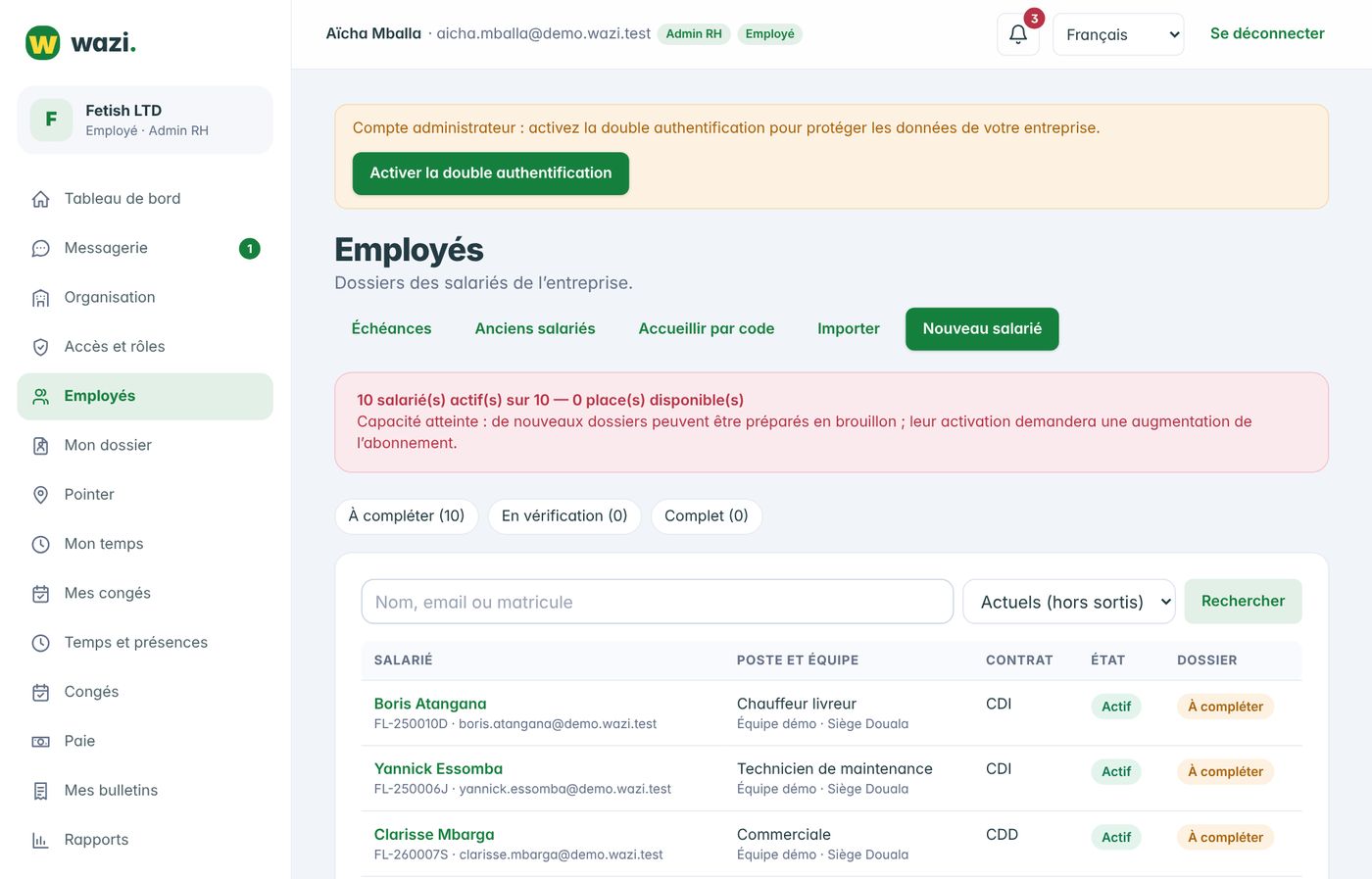Click Yannick Essomba's Actif badge
The width and height of the screenshot is (1372, 879).
[x=1116, y=772]
